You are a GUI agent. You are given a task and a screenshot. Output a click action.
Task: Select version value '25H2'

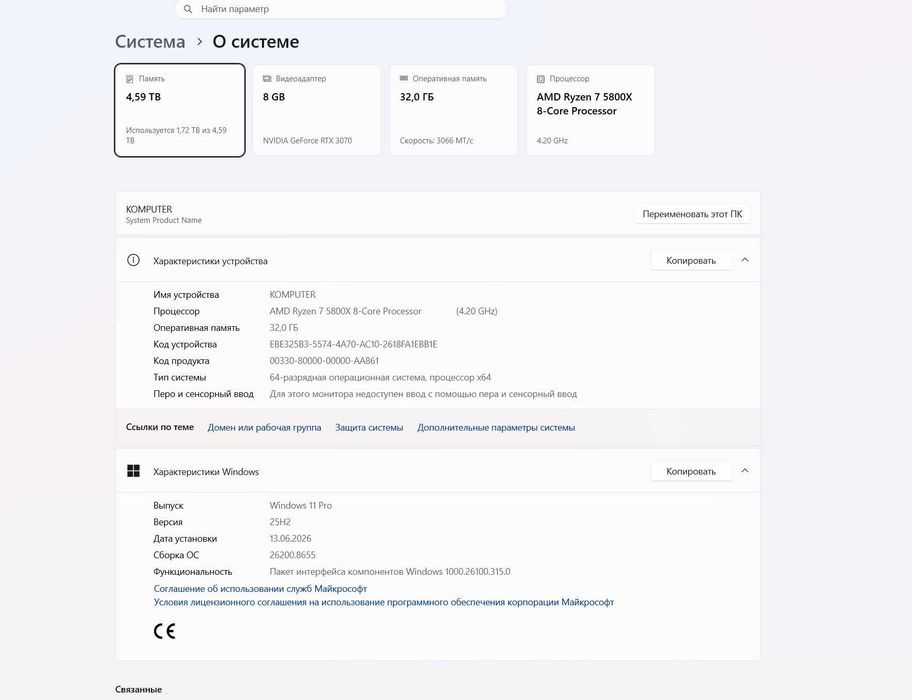coord(280,522)
